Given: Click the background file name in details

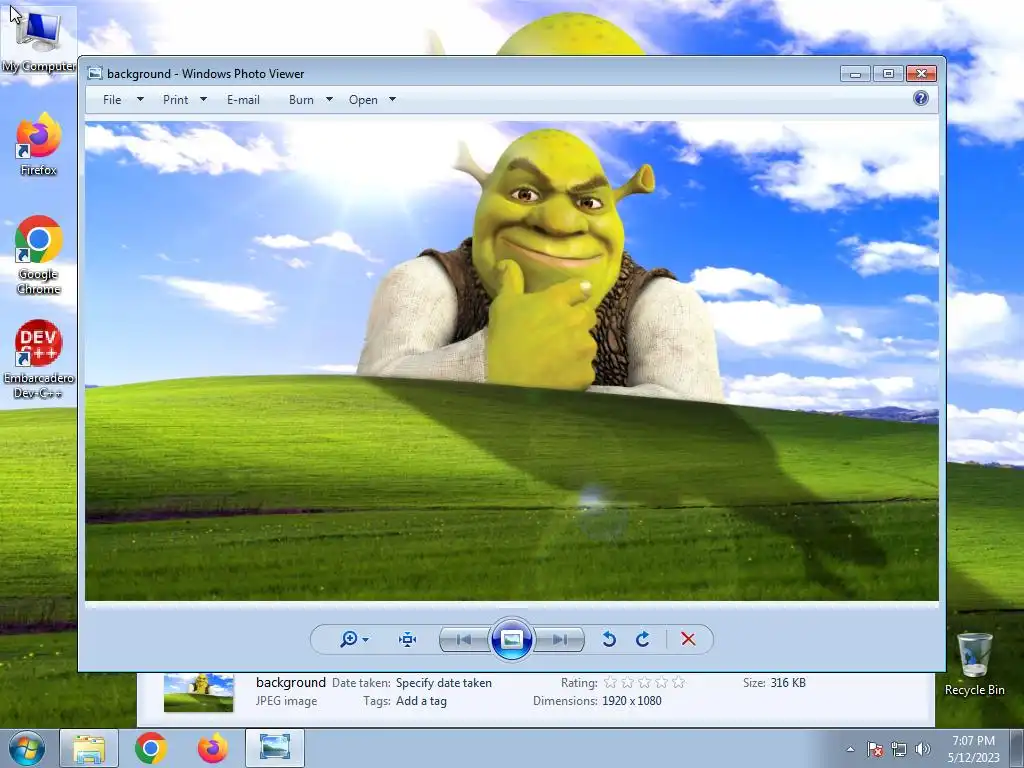Looking at the screenshot, I should [x=291, y=682].
